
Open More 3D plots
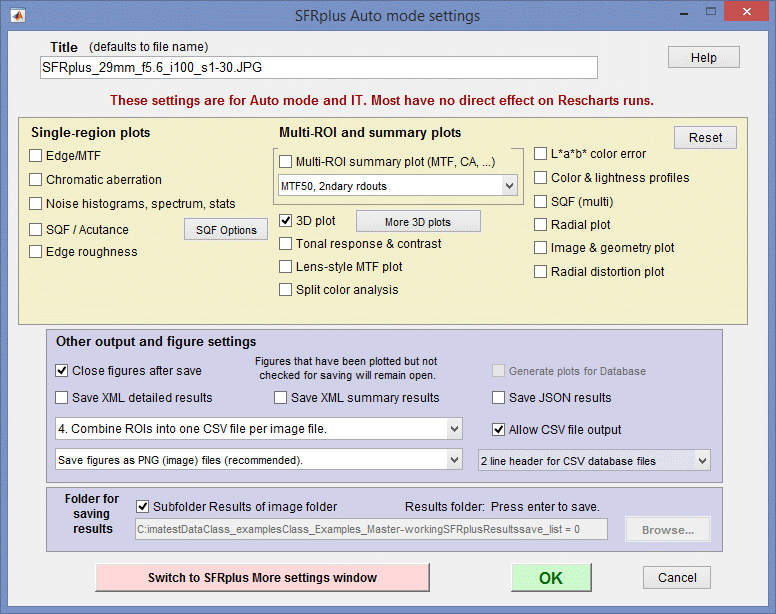tap(418, 222)
